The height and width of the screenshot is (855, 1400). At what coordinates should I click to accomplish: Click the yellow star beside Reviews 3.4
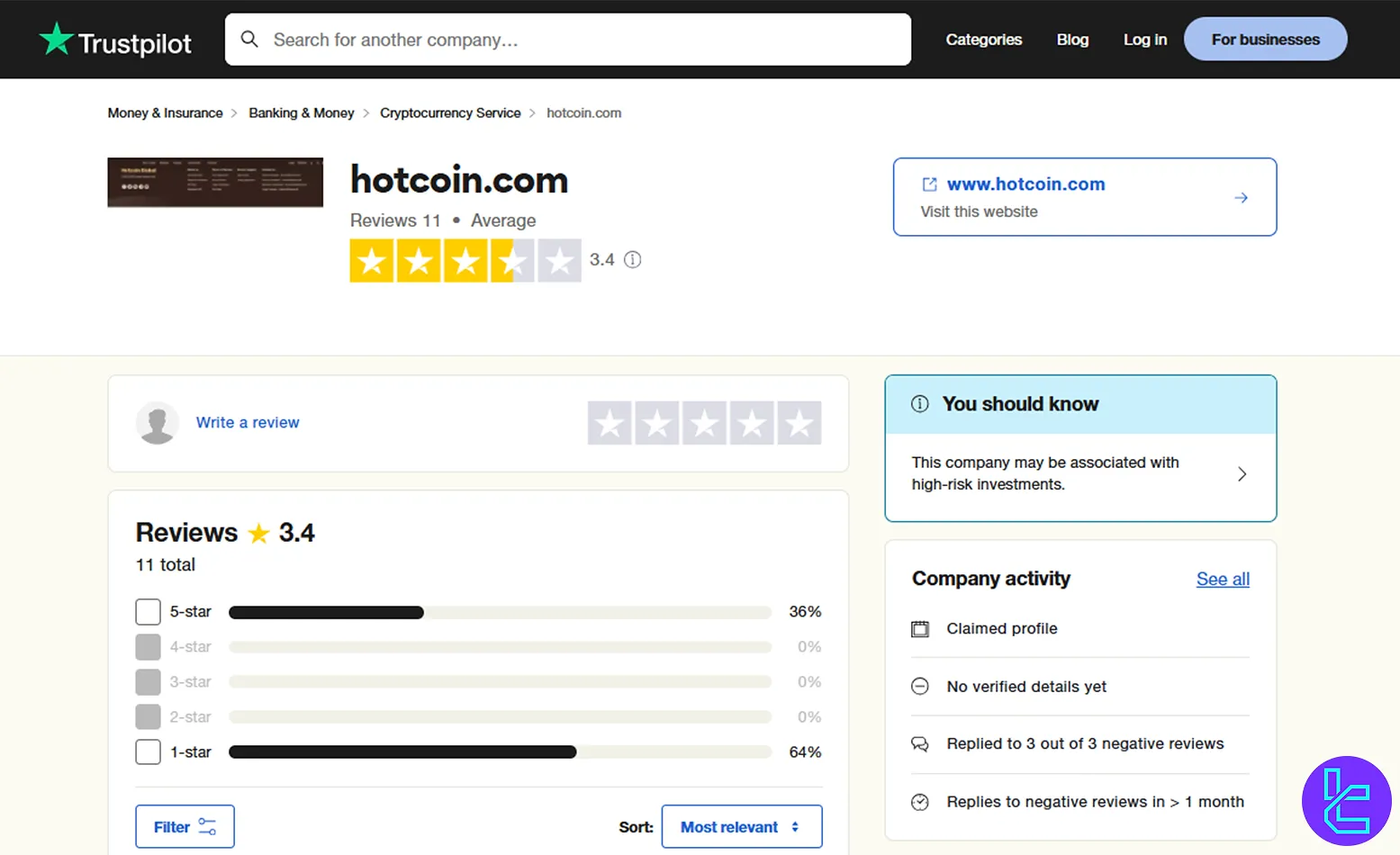coord(258,534)
